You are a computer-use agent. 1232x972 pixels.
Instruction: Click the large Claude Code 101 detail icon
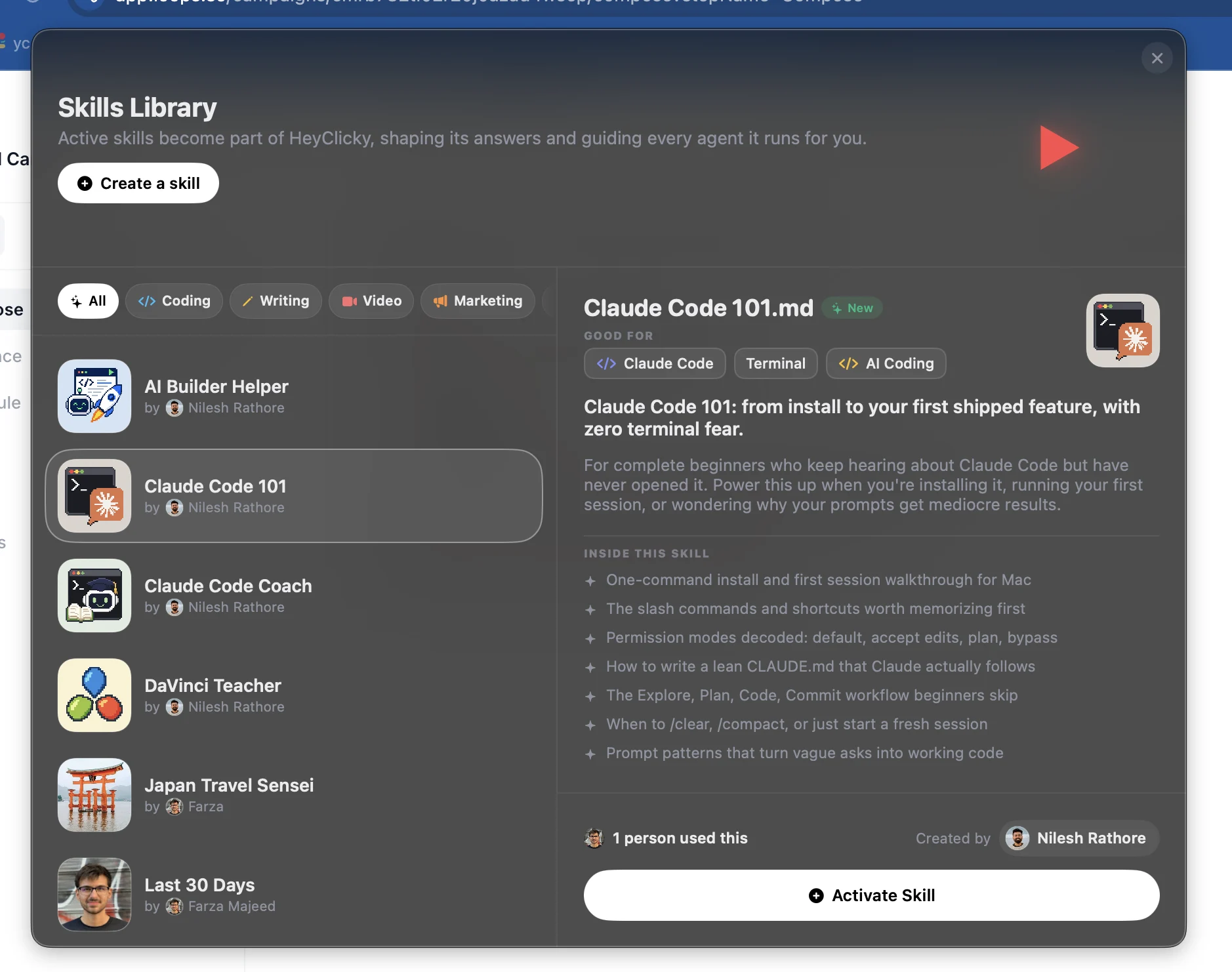(1122, 331)
